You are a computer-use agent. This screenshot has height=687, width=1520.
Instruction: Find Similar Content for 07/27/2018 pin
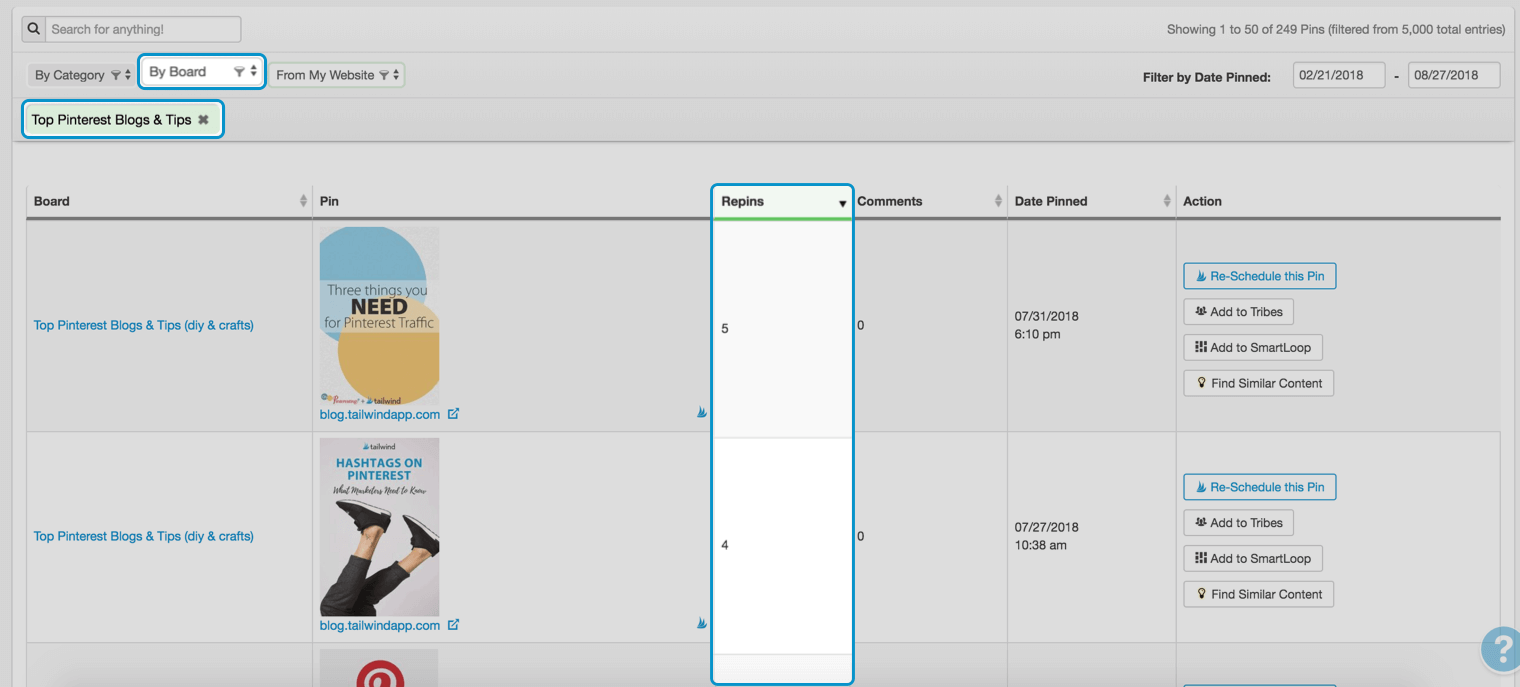1258,594
